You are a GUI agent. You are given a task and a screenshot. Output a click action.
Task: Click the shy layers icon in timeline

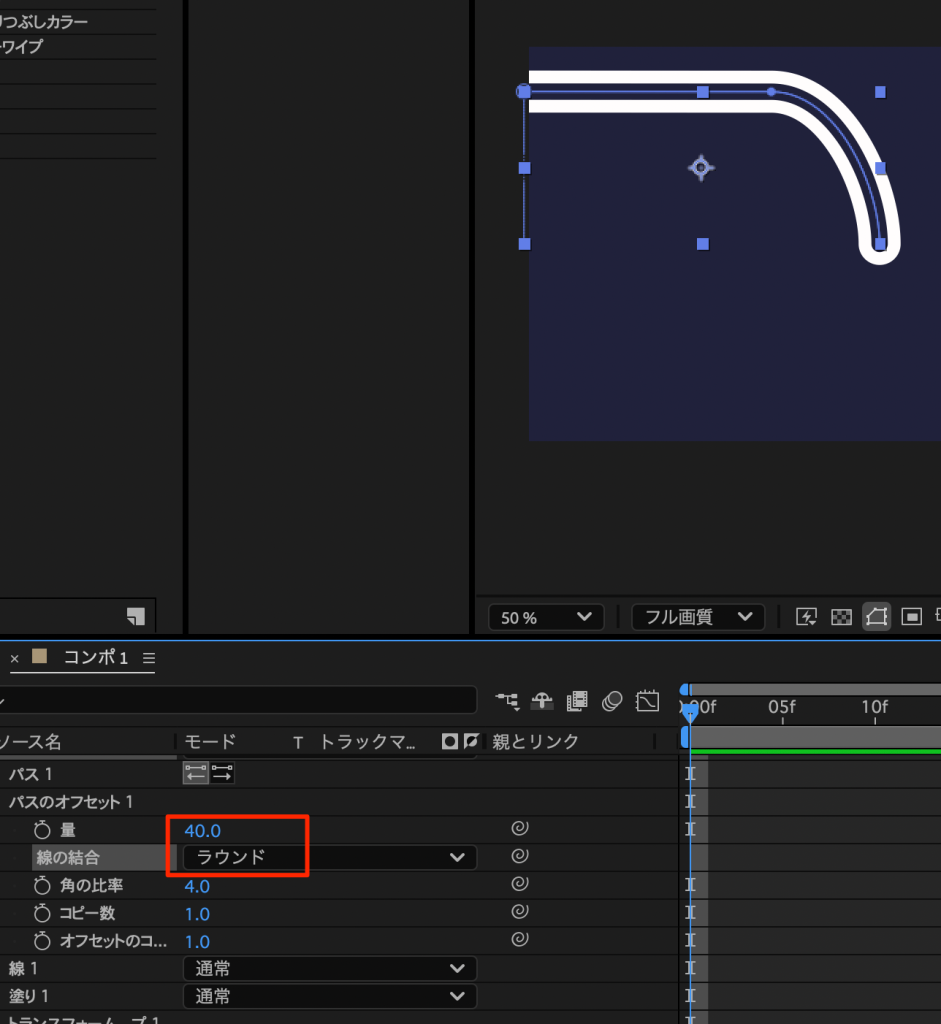(542, 701)
